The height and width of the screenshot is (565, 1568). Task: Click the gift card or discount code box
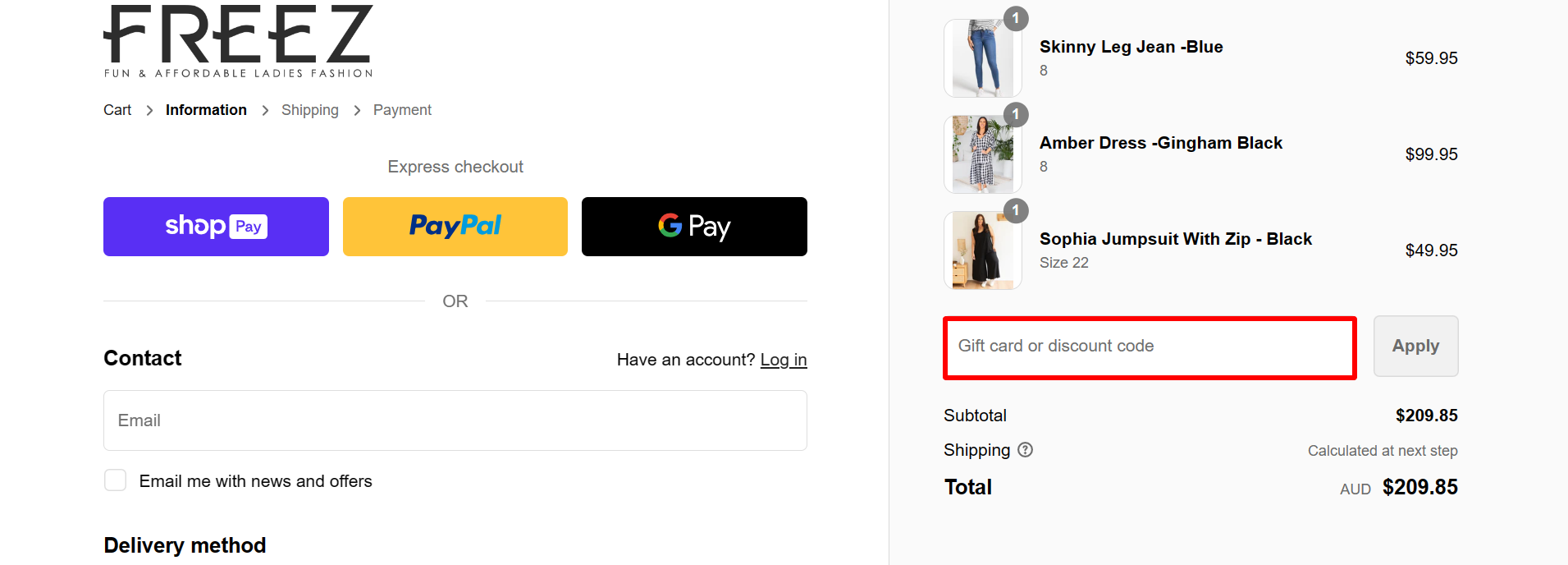point(1148,346)
